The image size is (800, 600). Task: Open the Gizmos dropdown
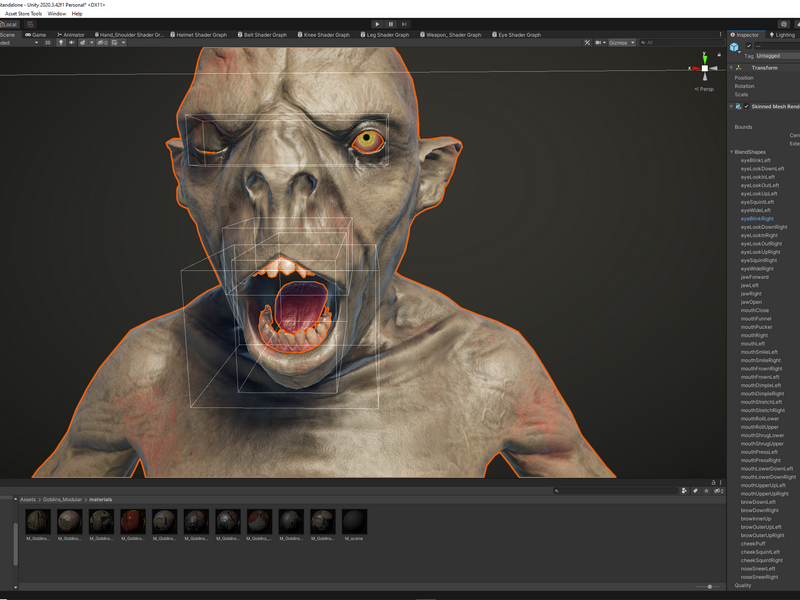click(621, 43)
